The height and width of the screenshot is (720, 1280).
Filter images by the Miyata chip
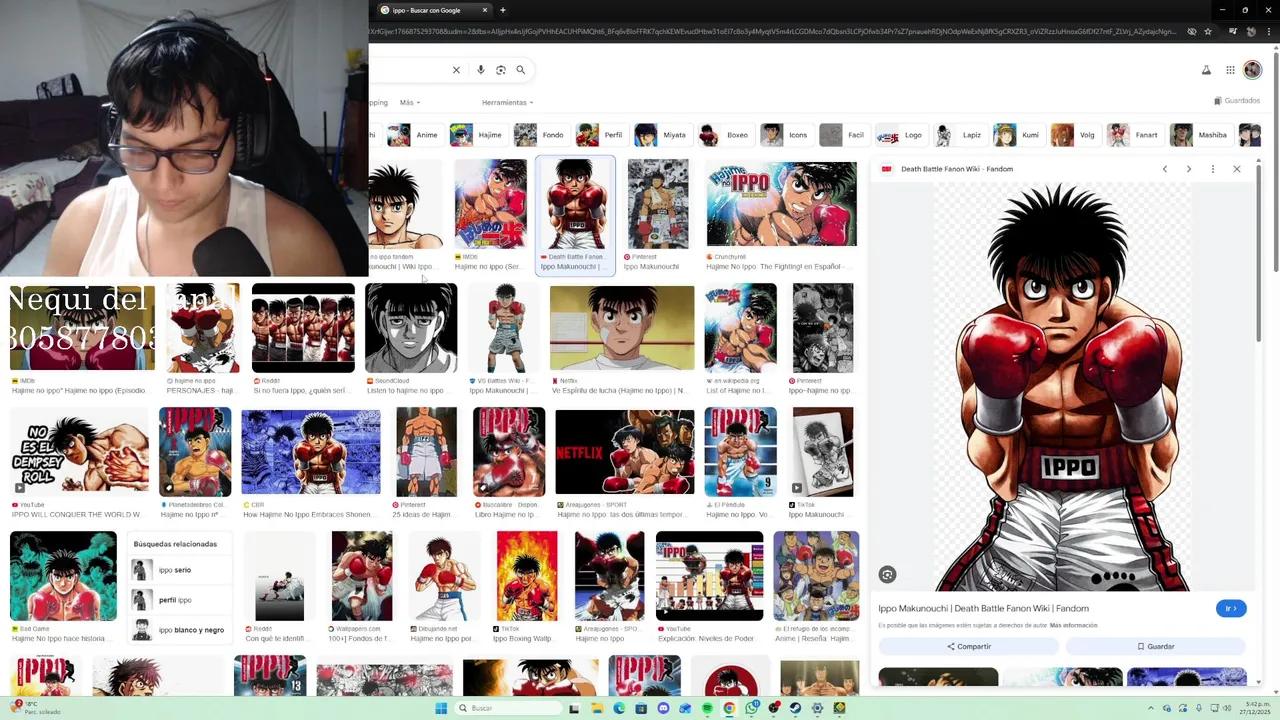[x=662, y=135]
